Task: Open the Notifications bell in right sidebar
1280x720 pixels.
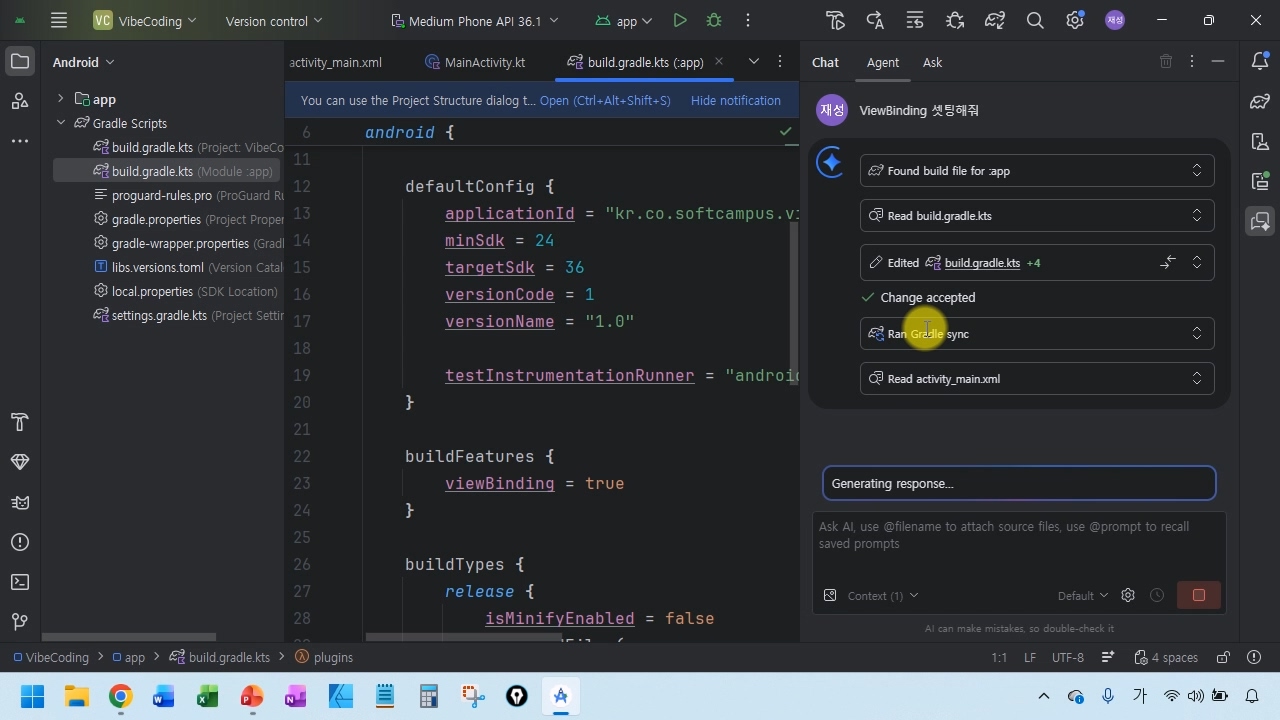Action: point(1259,62)
